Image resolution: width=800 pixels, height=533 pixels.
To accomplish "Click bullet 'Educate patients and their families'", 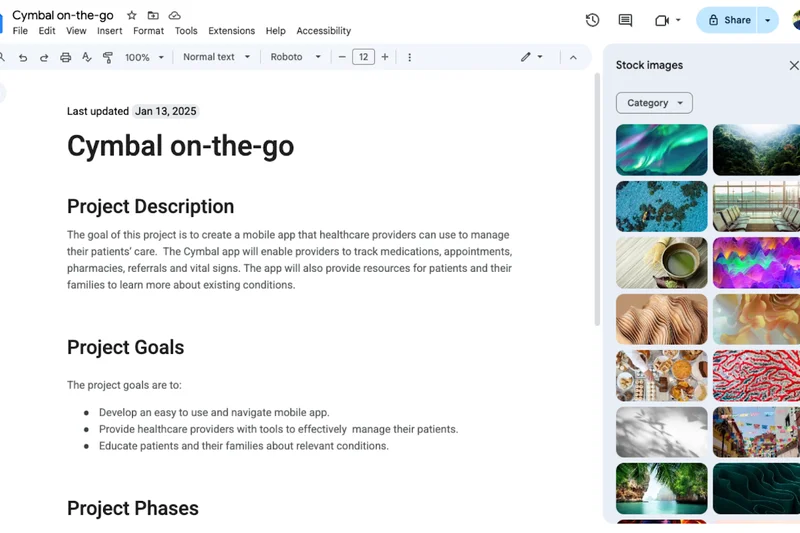I will pyautogui.click(x=244, y=446).
